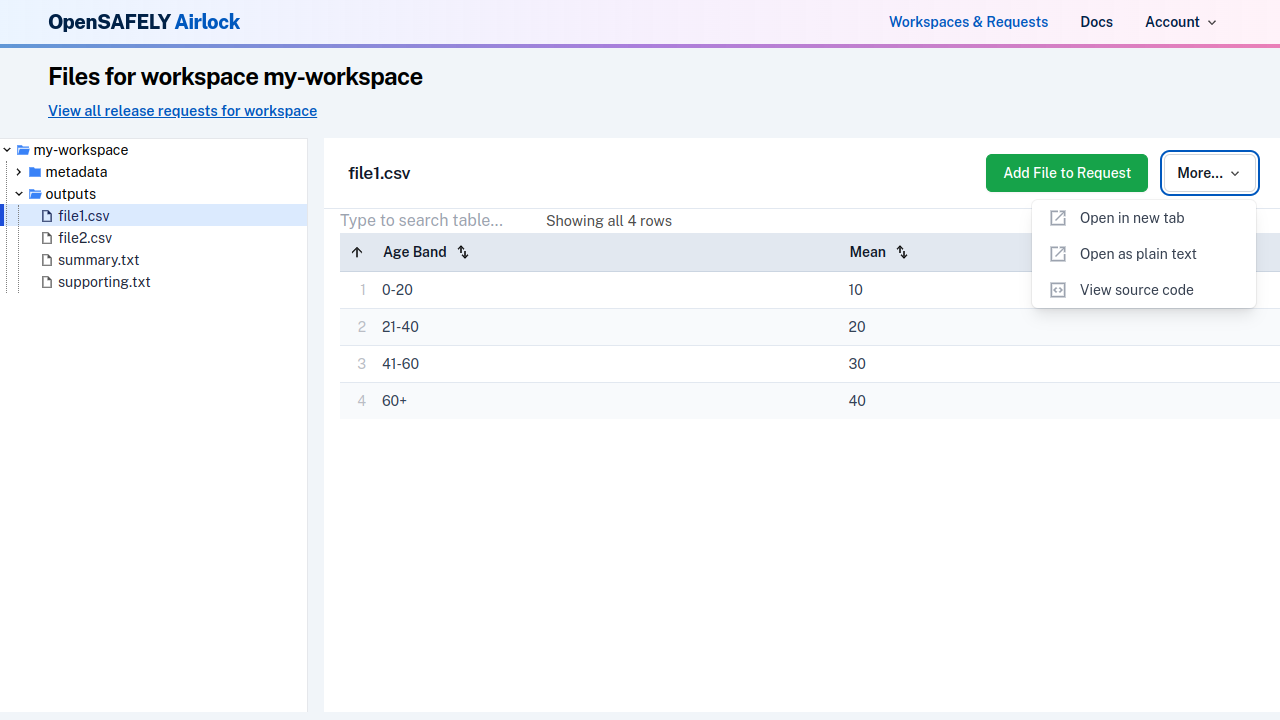The width and height of the screenshot is (1280, 720).
Task: Collapse the my-workspace tree root
Action: (7, 150)
